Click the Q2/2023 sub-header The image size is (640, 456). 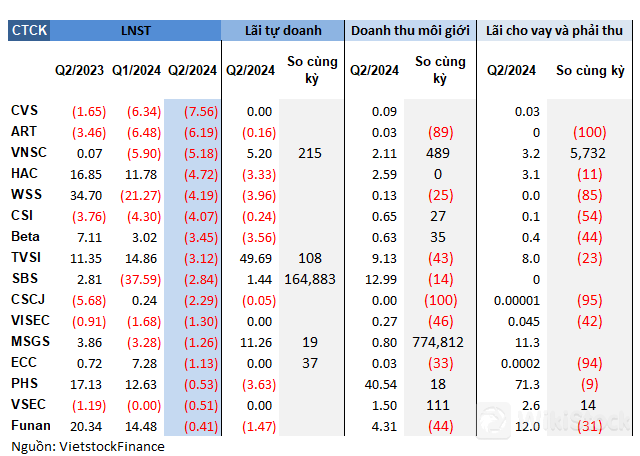pos(79,70)
